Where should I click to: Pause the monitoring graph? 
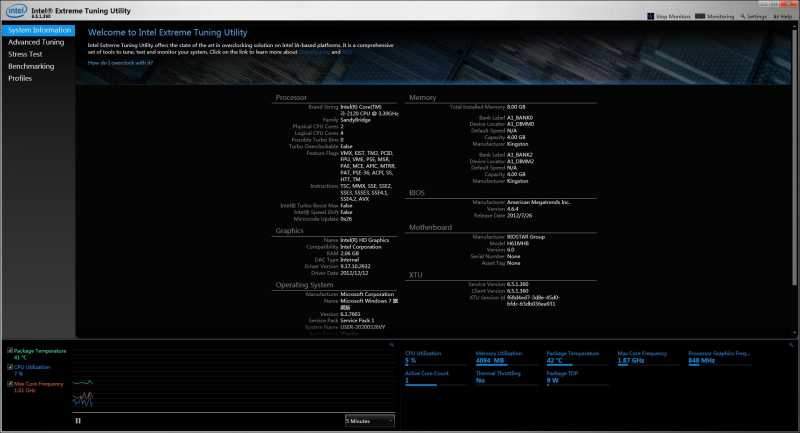click(78, 421)
